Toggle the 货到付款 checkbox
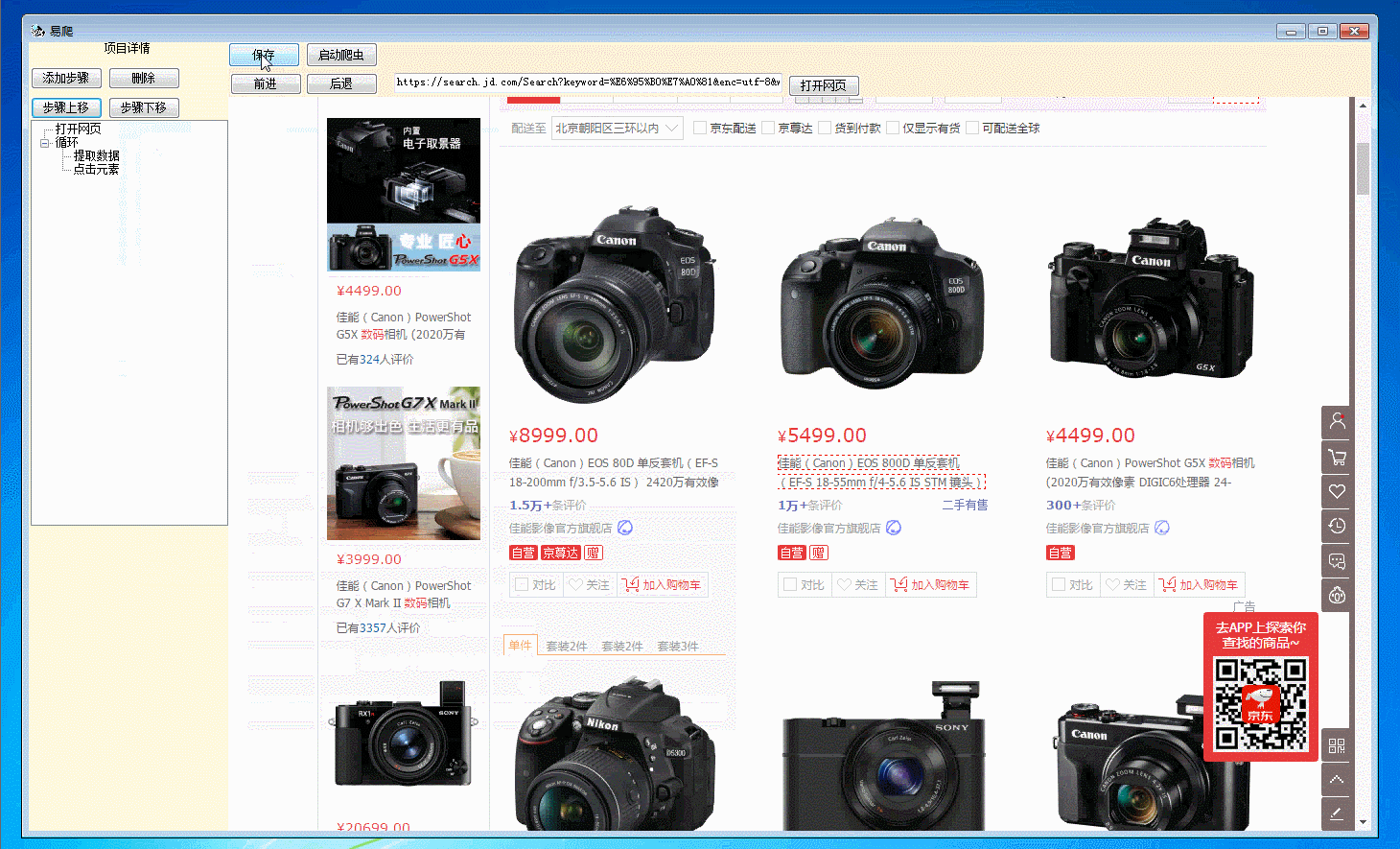The width and height of the screenshot is (1400, 849). [824, 128]
